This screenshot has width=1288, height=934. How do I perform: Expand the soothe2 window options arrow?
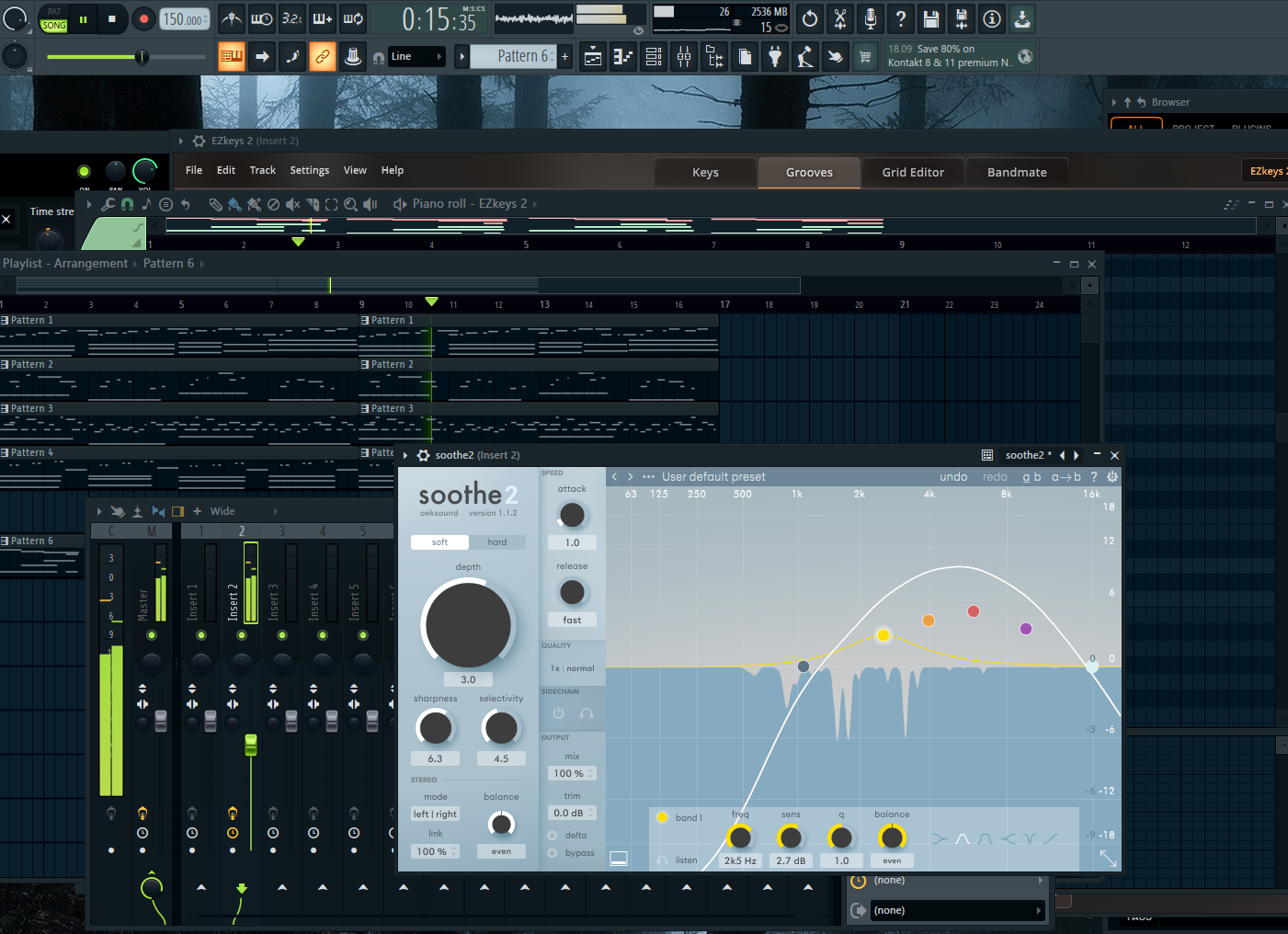click(x=405, y=455)
